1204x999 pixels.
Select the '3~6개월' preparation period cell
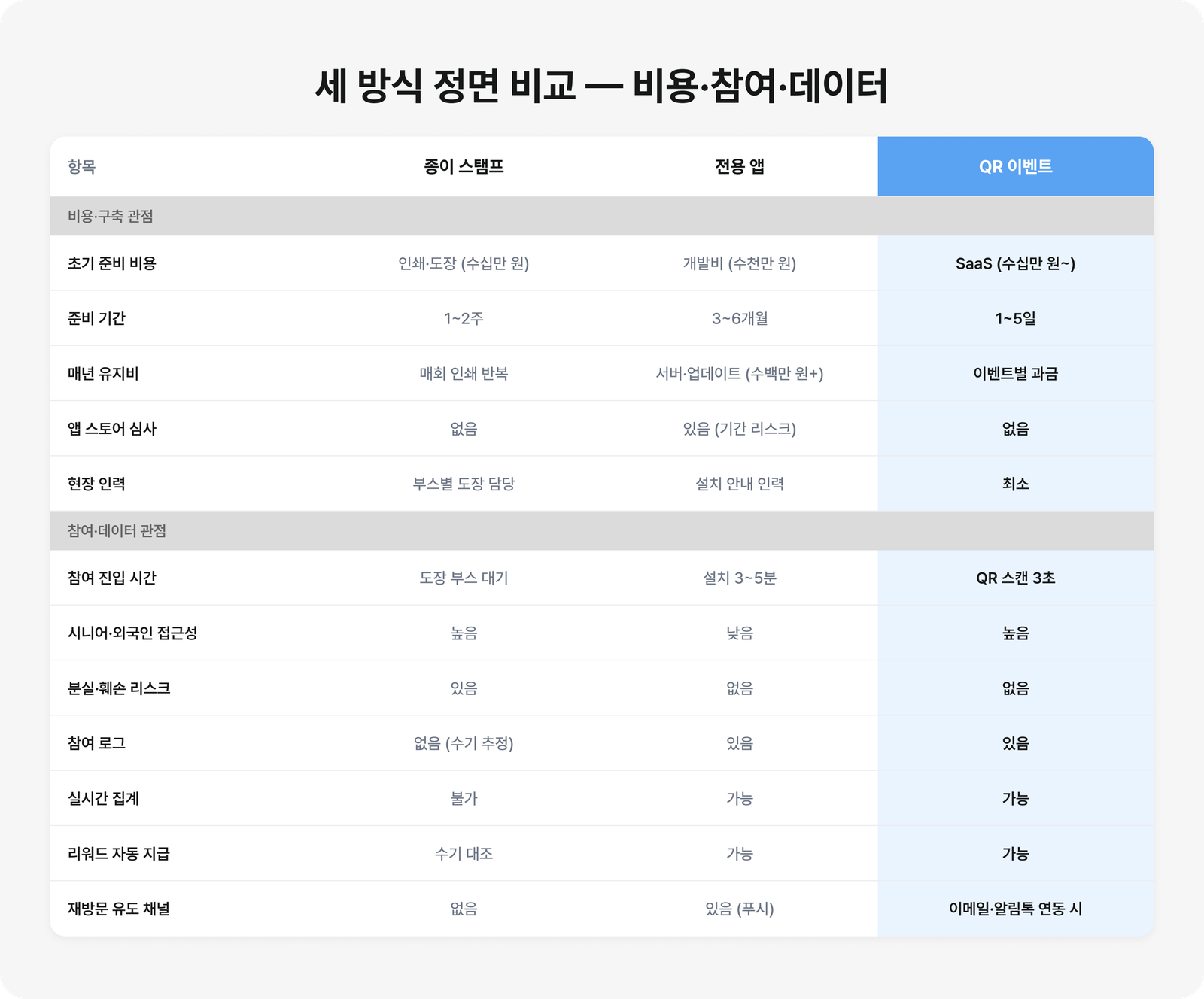740,318
